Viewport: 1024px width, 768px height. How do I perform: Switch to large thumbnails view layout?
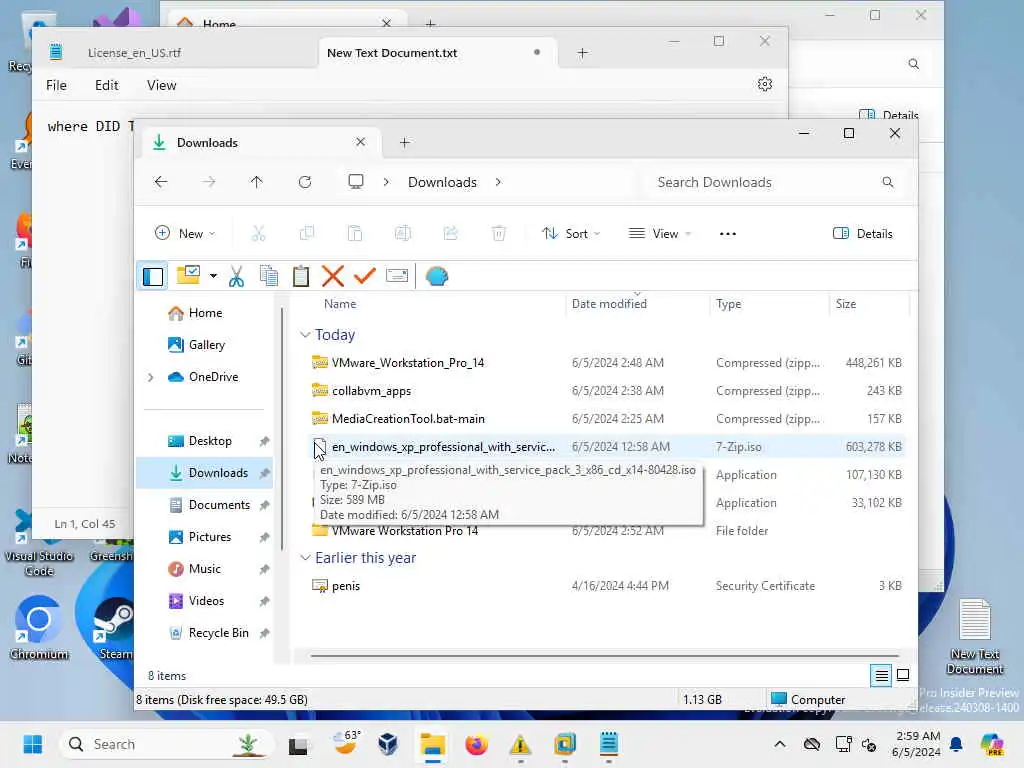coord(903,675)
